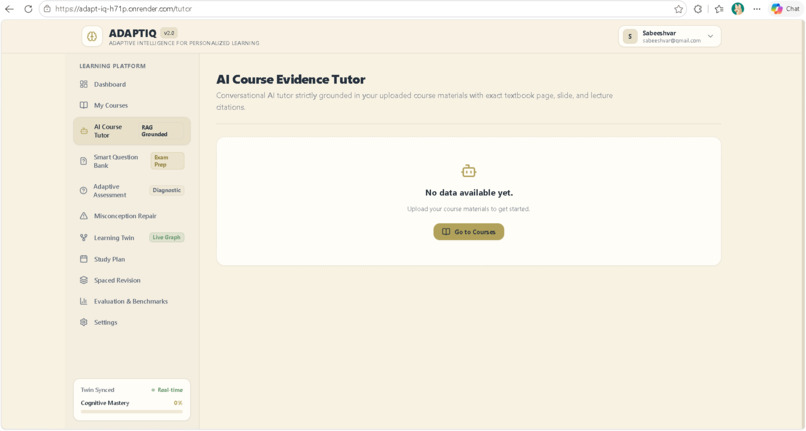The height and width of the screenshot is (431, 806).
Task: Click the Spaced Revision layers icon
Action: [84, 280]
